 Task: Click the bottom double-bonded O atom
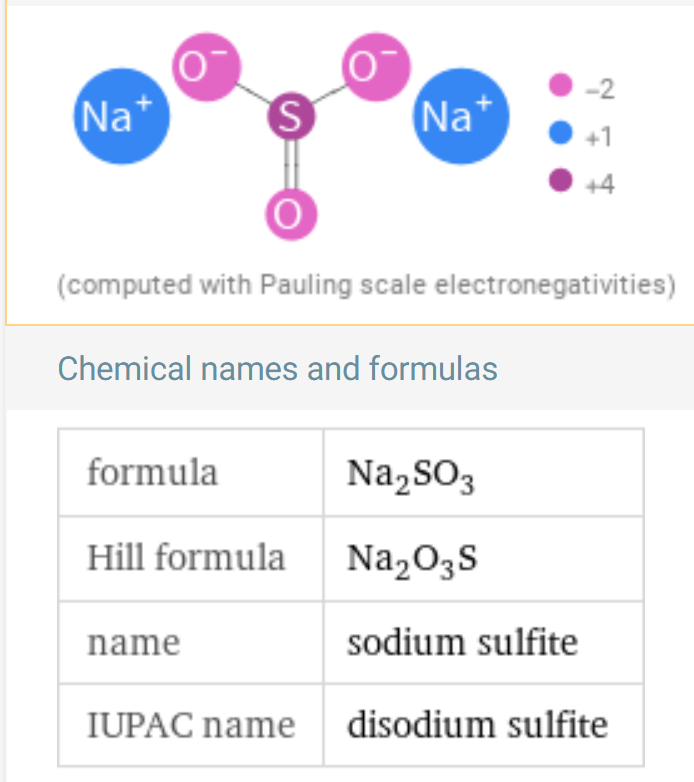pos(291,214)
